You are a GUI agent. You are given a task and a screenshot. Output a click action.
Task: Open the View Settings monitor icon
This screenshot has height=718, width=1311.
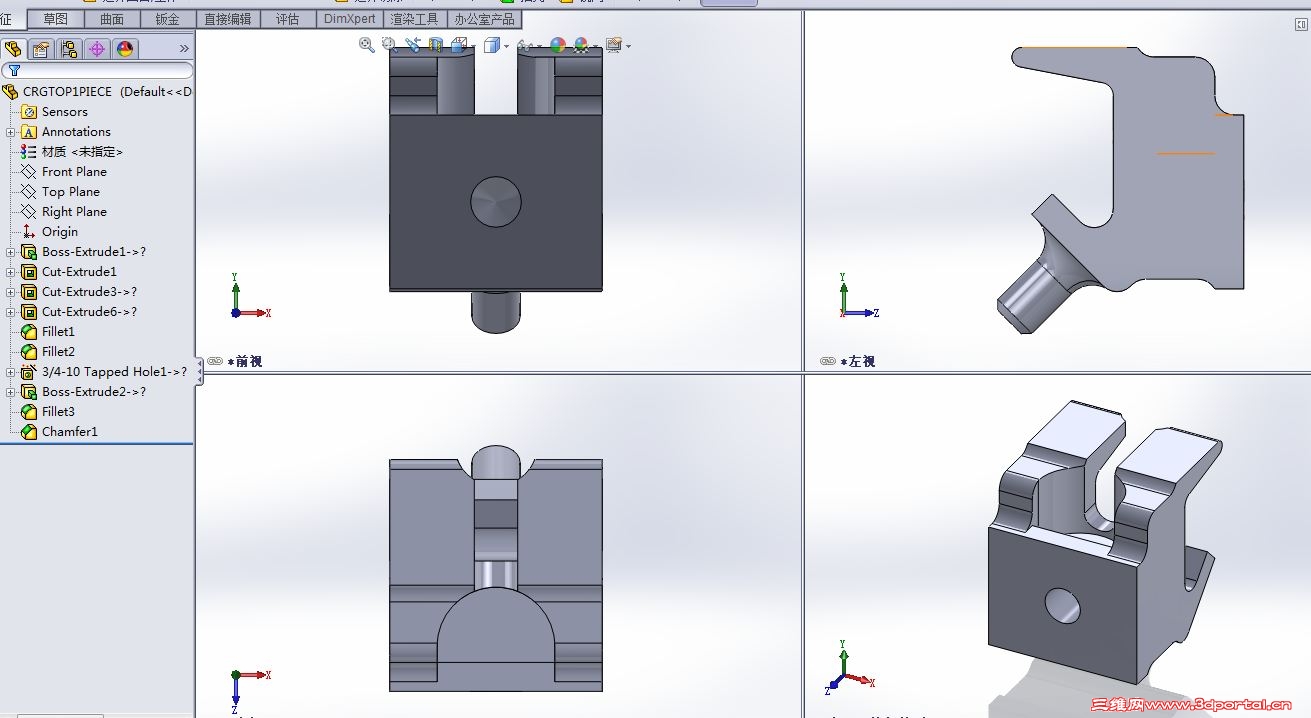pos(613,45)
